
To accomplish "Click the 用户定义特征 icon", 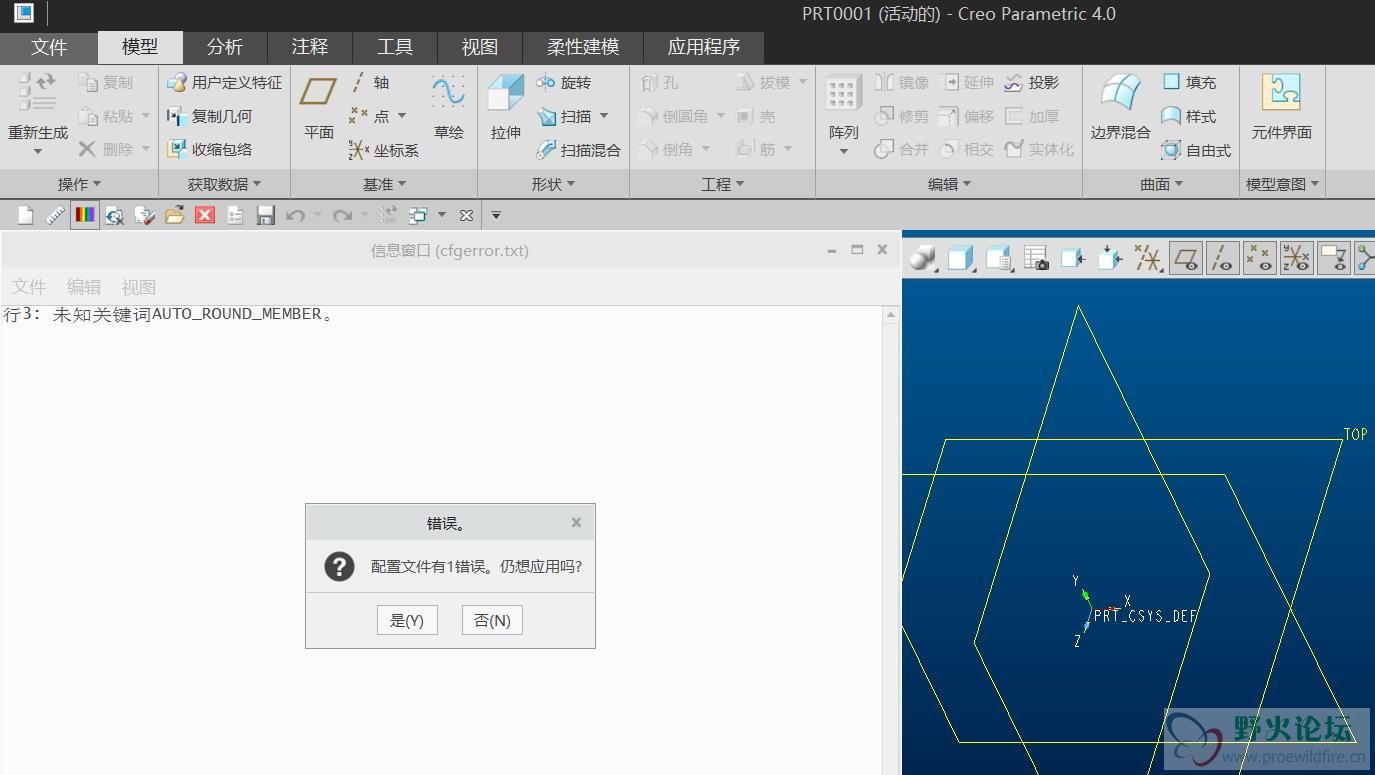I will 177,82.
